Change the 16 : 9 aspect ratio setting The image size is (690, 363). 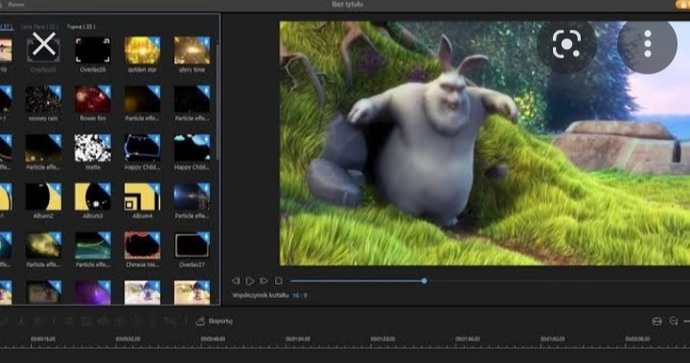coord(300,296)
